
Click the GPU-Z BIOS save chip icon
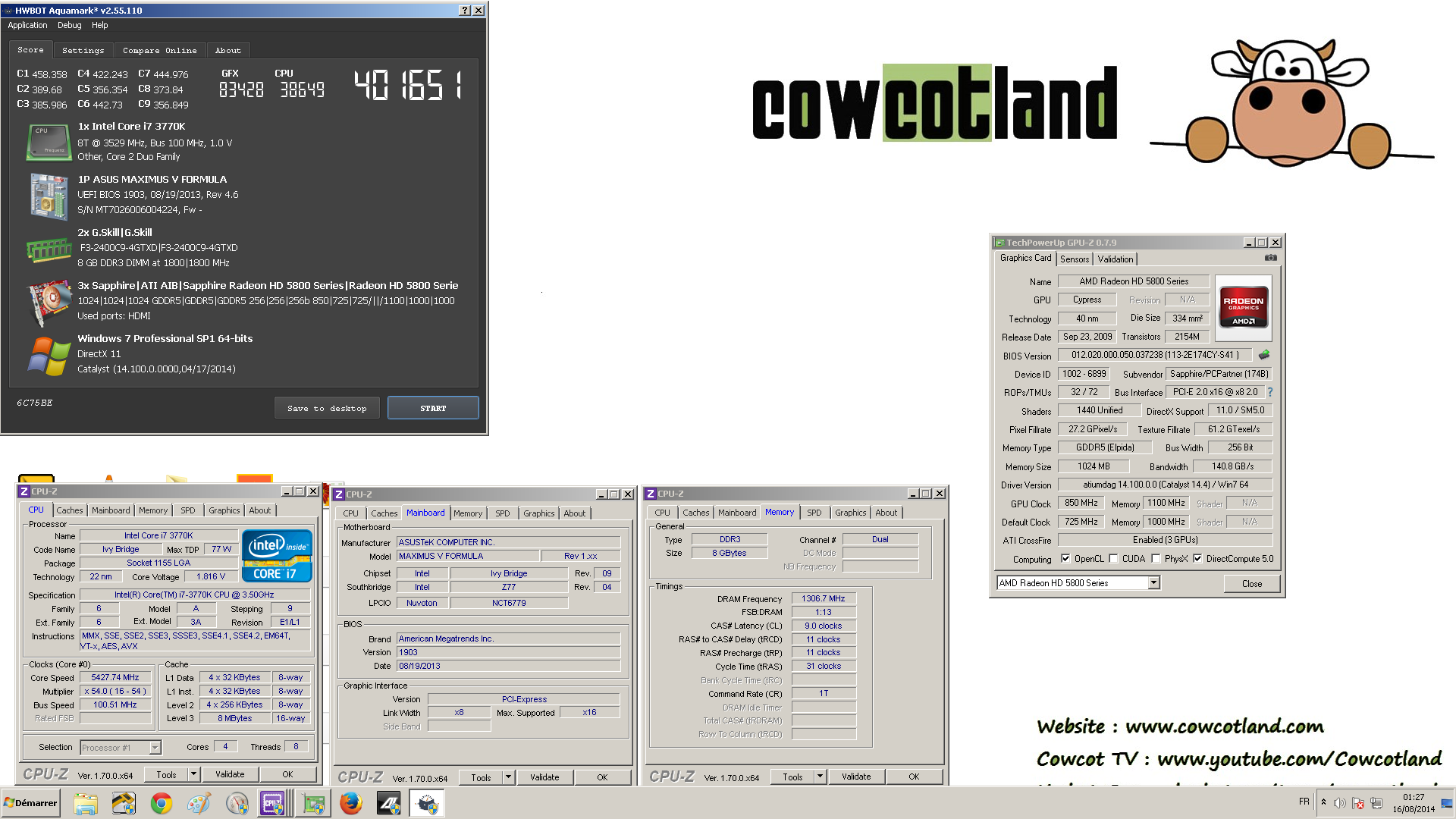1263,354
